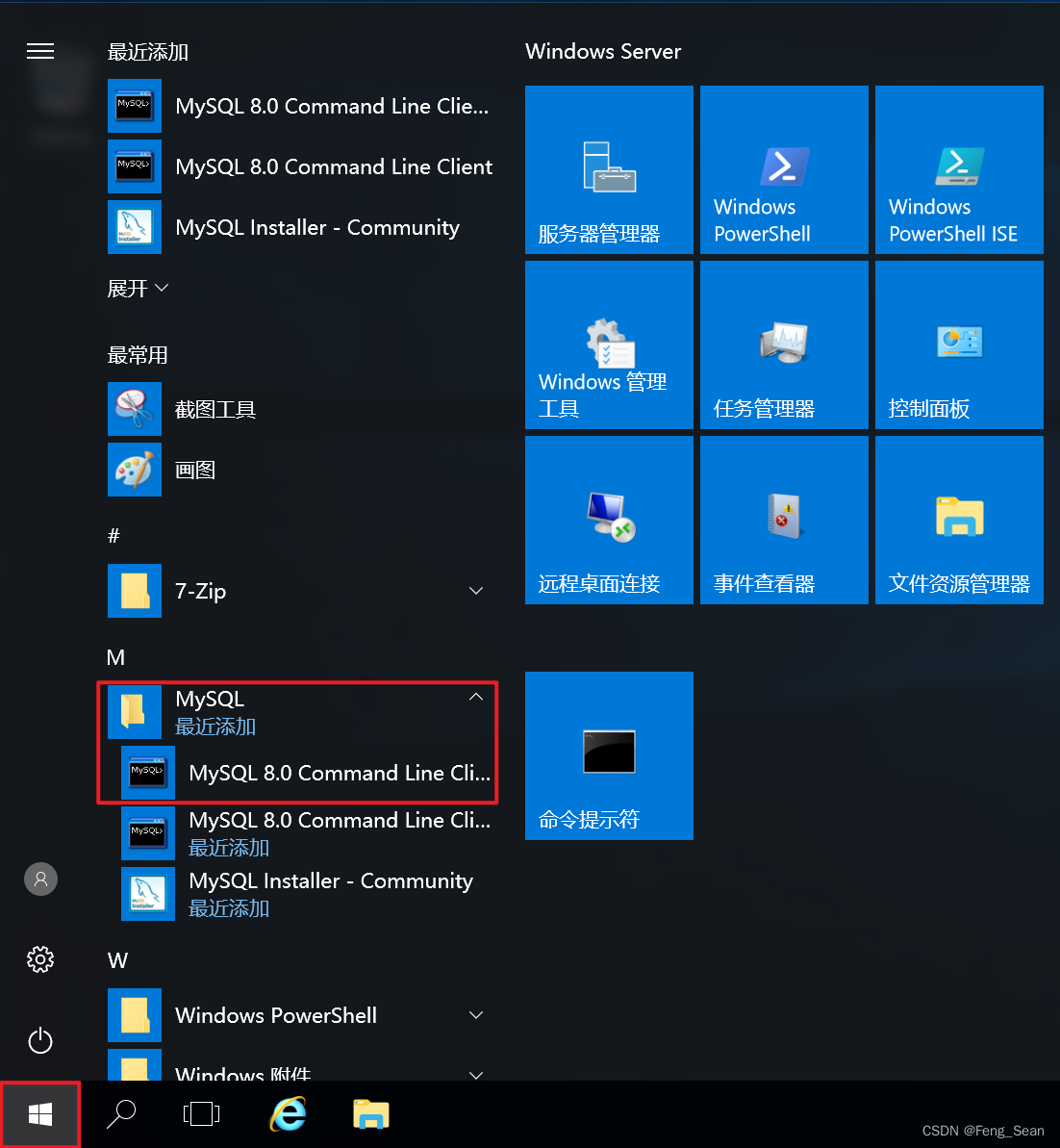Expand the Windows 附件 folder chevron
This screenshot has height=1148, width=1060.
coord(476,1075)
